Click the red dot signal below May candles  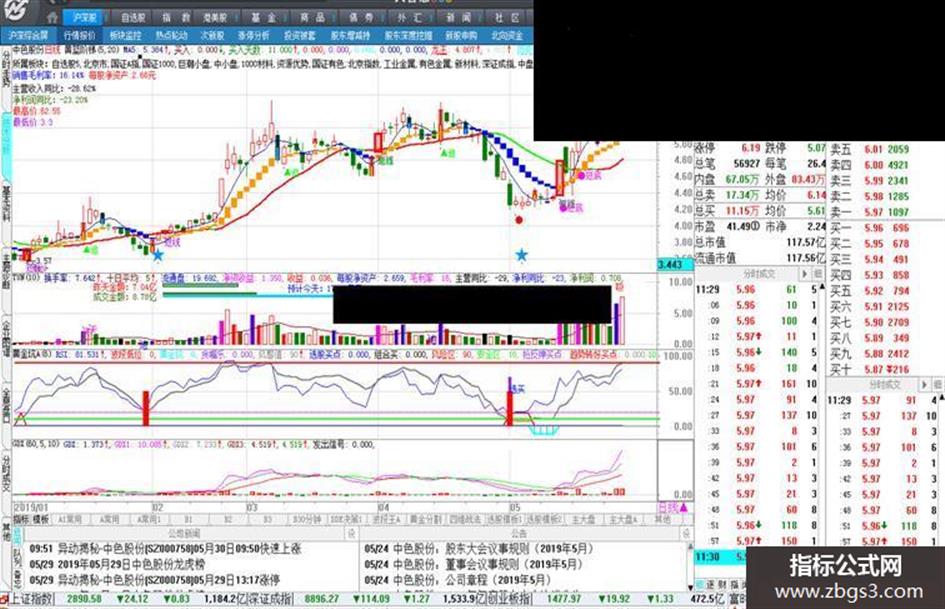tap(519, 220)
